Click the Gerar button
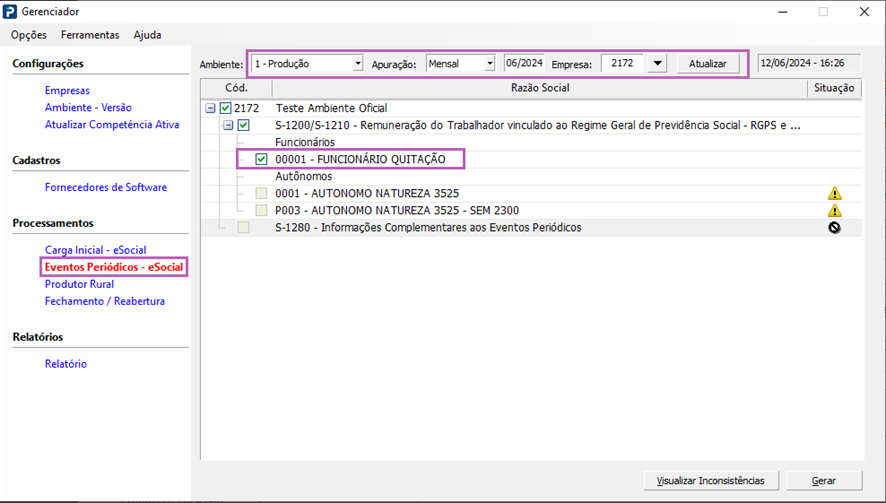The height and width of the screenshot is (503, 886). click(823, 481)
